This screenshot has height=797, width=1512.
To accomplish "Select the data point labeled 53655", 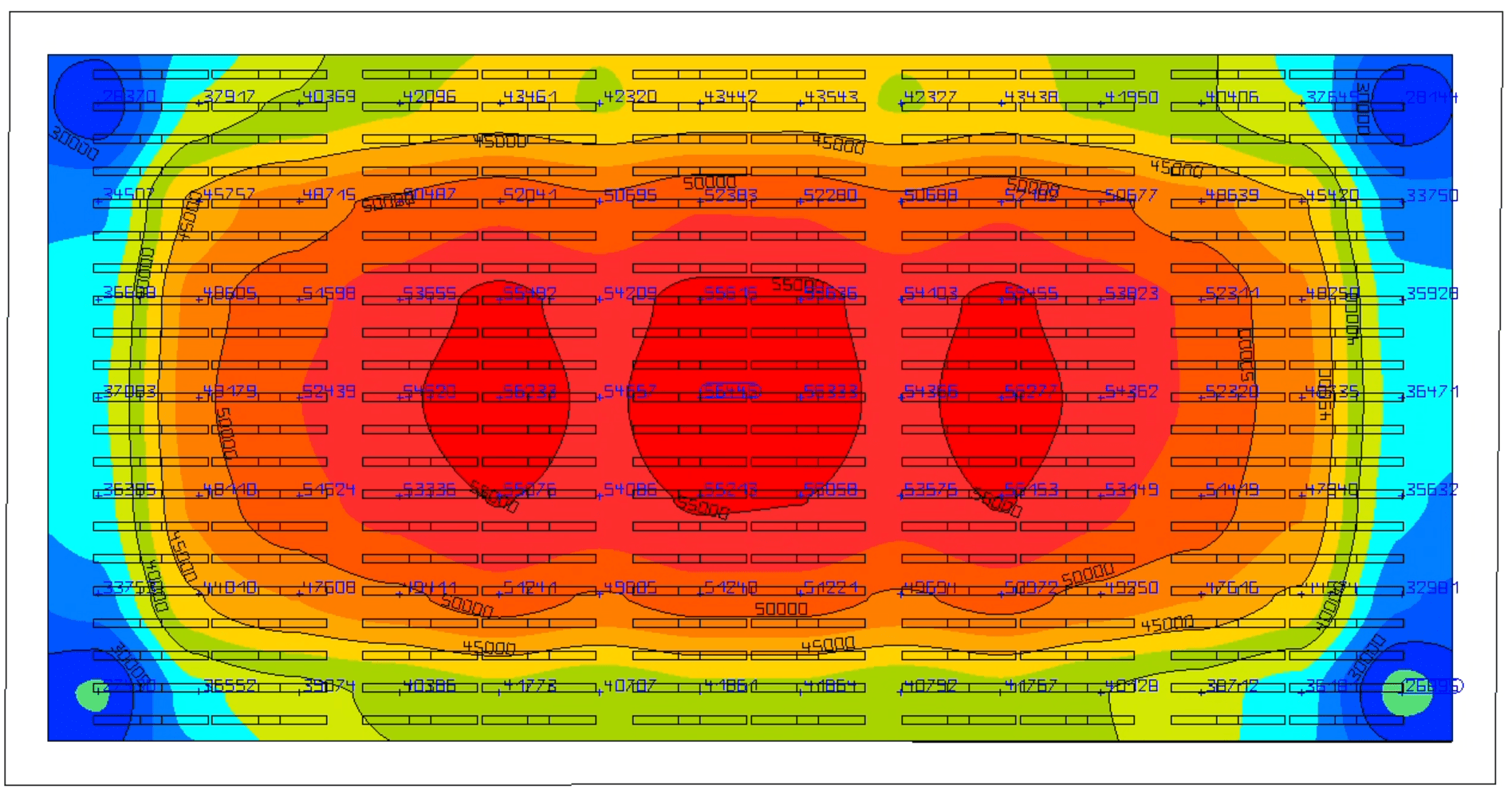I will tap(430, 293).
